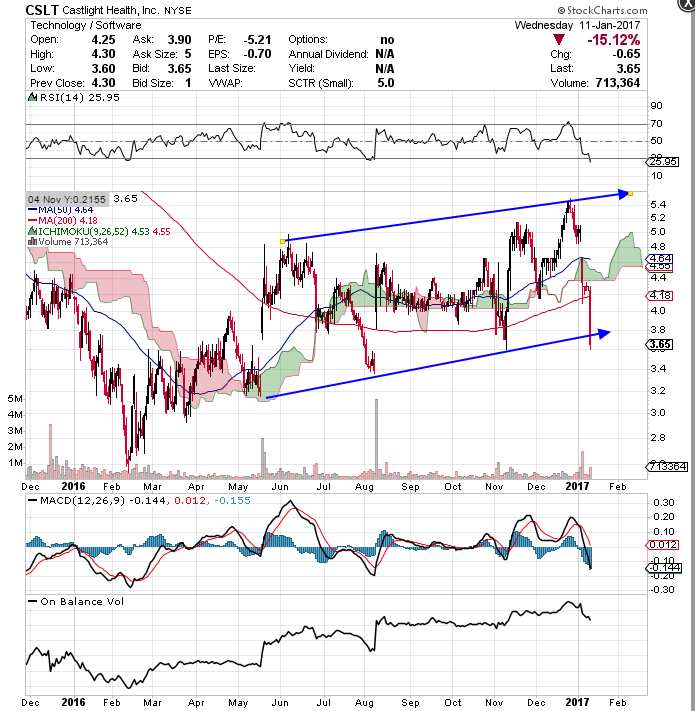This screenshot has height=711, width=695.
Task: Click the 5M volume scale label
Action: point(15,399)
